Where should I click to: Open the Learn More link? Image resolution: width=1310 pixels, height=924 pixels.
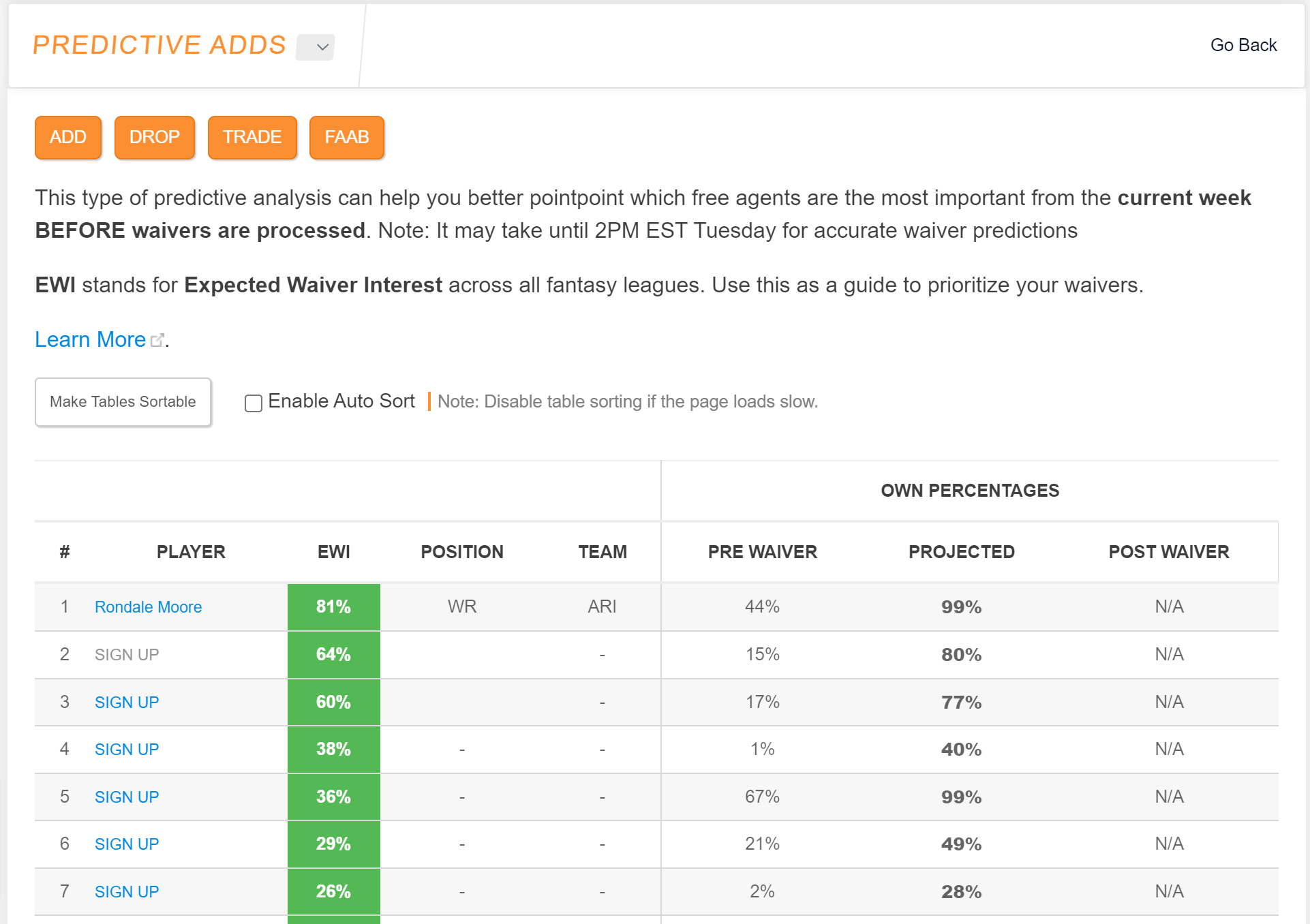click(x=90, y=339)
